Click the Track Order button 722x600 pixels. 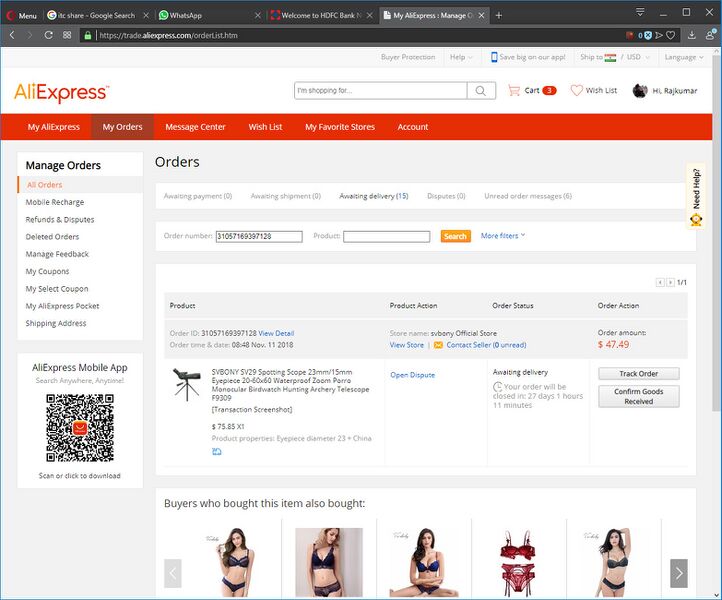[639, 373]
